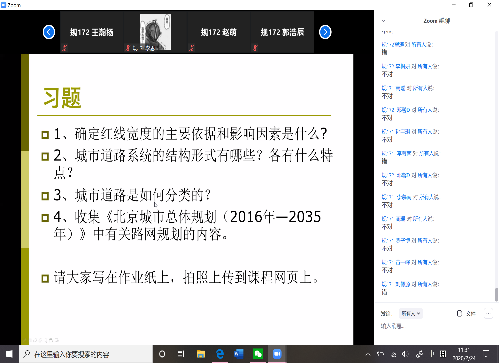Attach a file in Zoom chat
The width and height of the screenshot is (499, 363).
(x=466, y=313)
